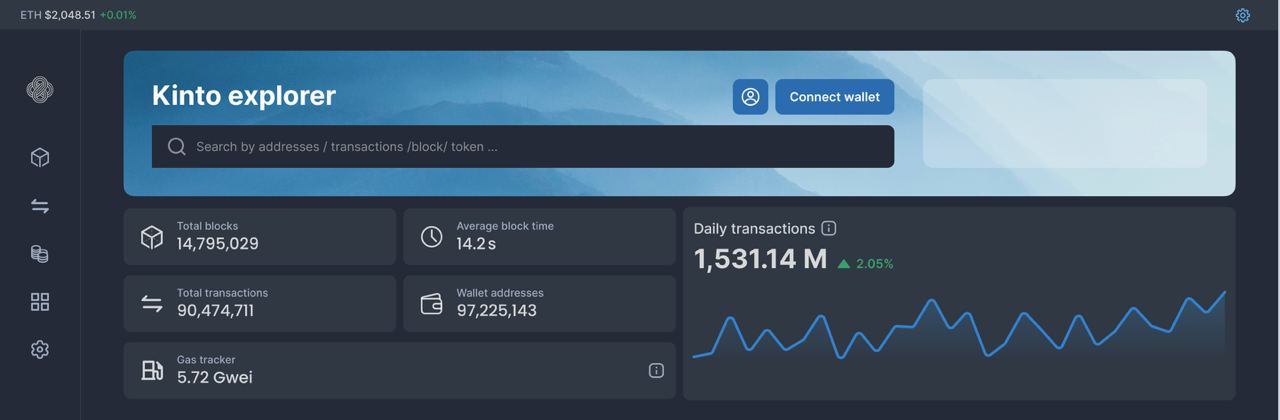Viewport: 1280px width, 420px height.
Task: Click the Kinto logo in sidebar
Action: coord(40,90)
